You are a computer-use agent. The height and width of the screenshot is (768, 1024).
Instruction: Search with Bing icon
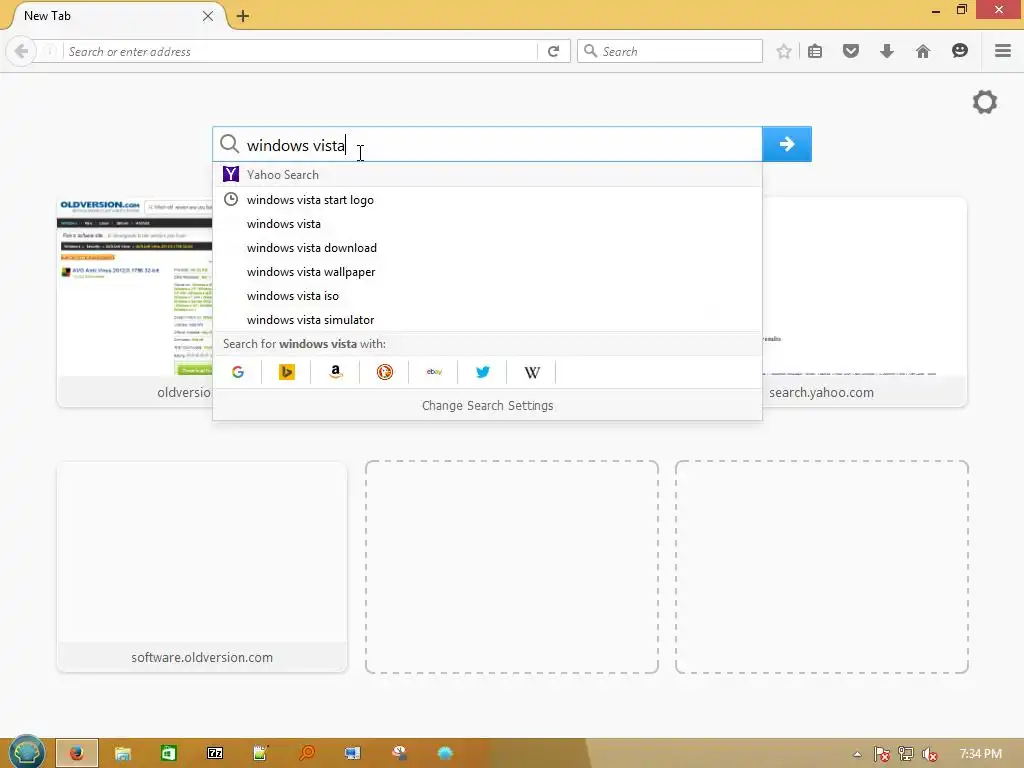click(x=287, y=372)
